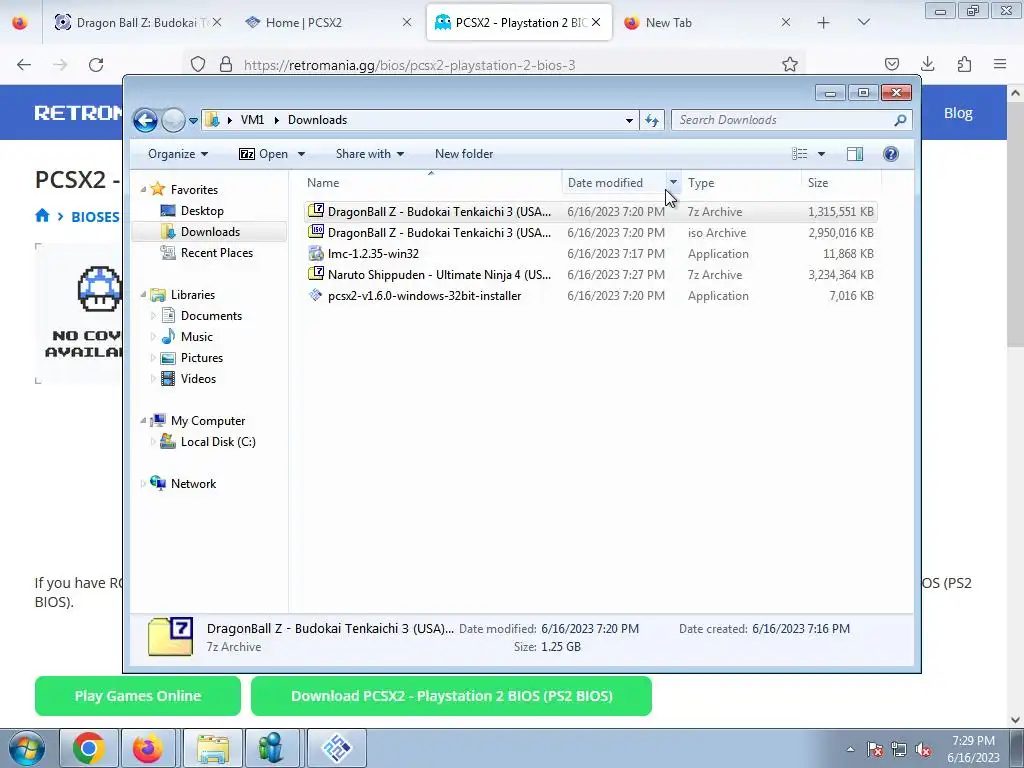Click the pcsx2 installer file icon
The image size is (1024, 768).
[316, 295]
